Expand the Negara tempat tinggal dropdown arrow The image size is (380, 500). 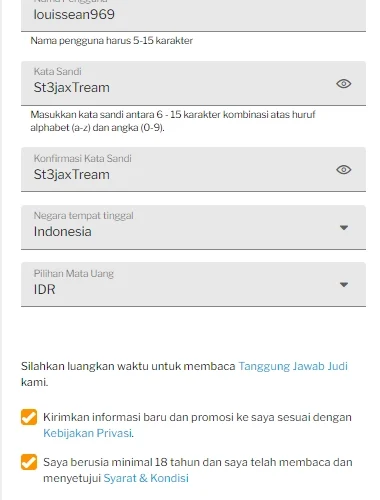(x=344, y=228)
